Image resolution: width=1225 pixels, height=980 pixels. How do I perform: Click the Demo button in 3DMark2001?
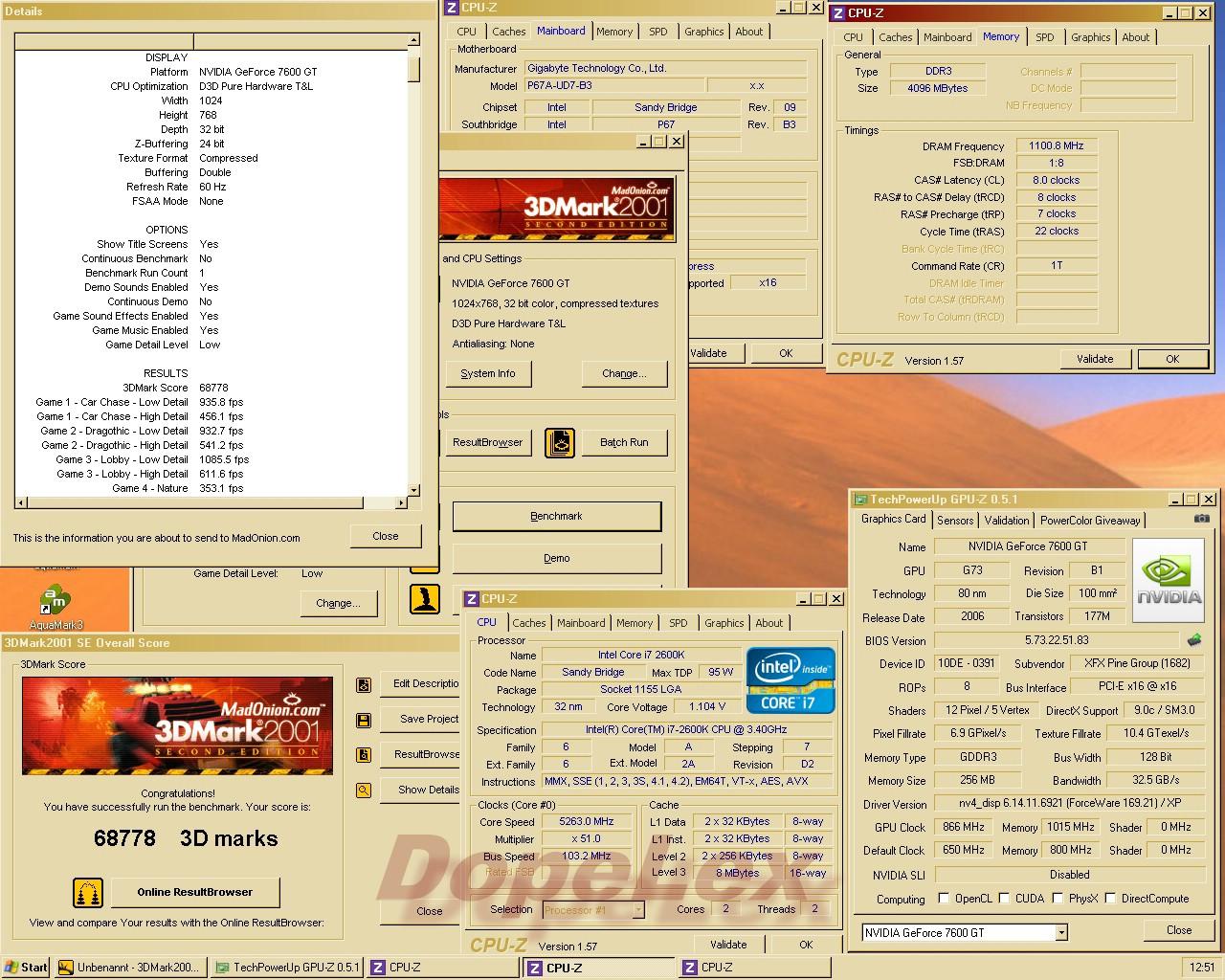pyautogui.click(x=556, y=559)
